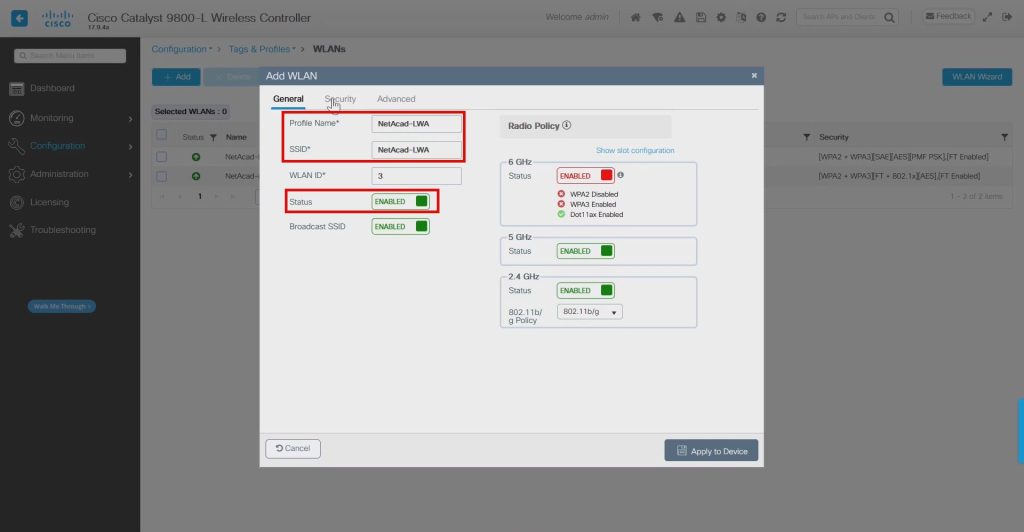Check the select-all checkbox in WLAN table header
Screen dimensions: 1024x532
pyautogui.click(x=161, y=135)
